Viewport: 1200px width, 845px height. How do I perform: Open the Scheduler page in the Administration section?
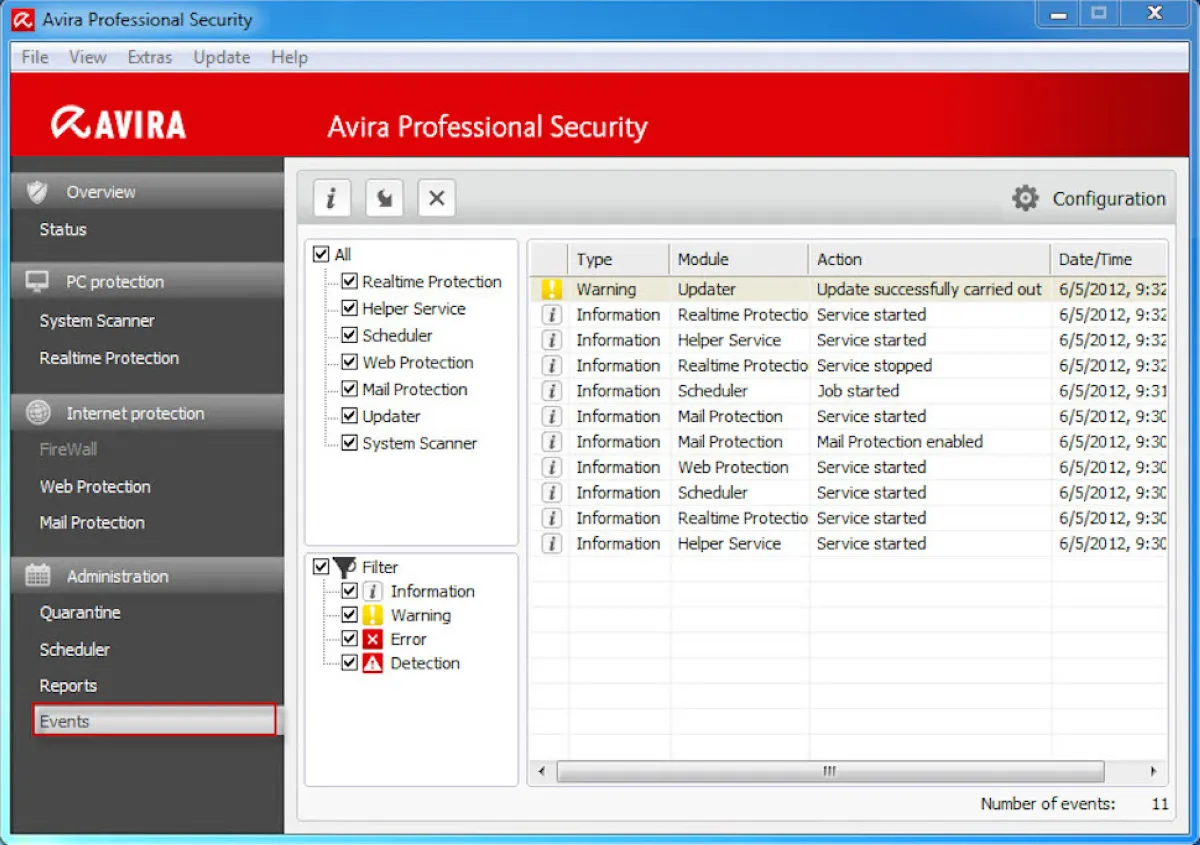75,650
